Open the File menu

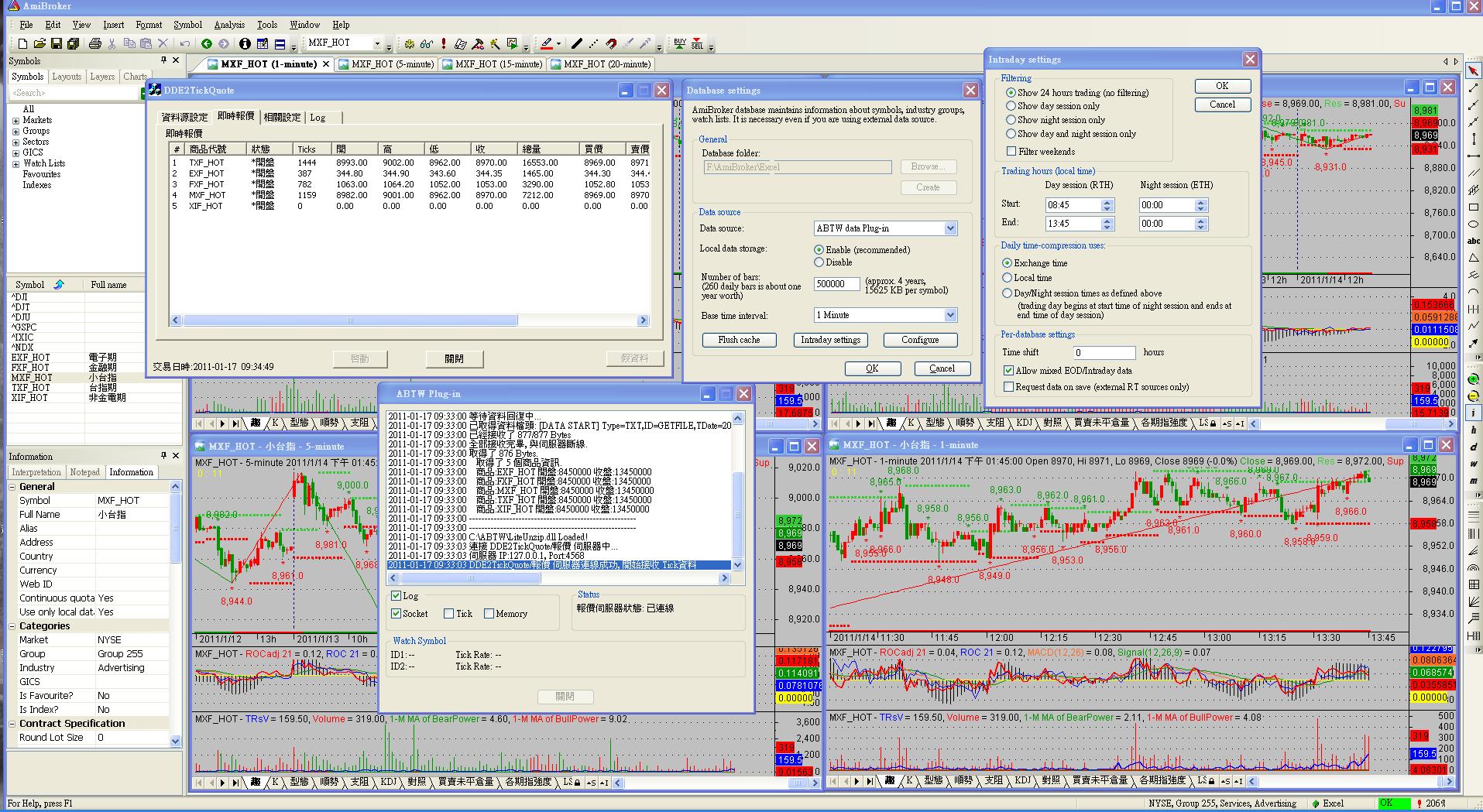[x=26, y=25]
